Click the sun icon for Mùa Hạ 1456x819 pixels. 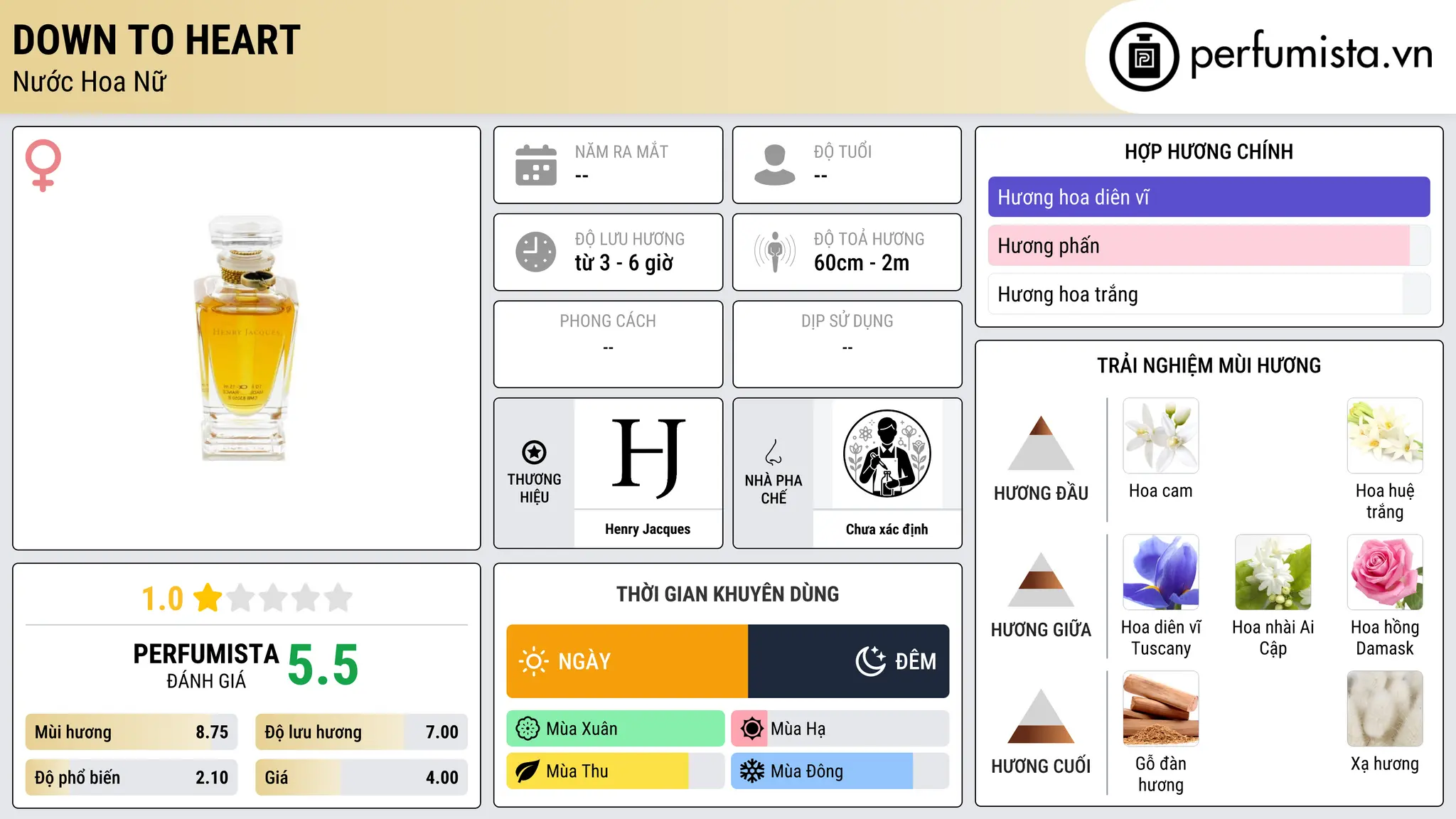(x=751, y=729)
